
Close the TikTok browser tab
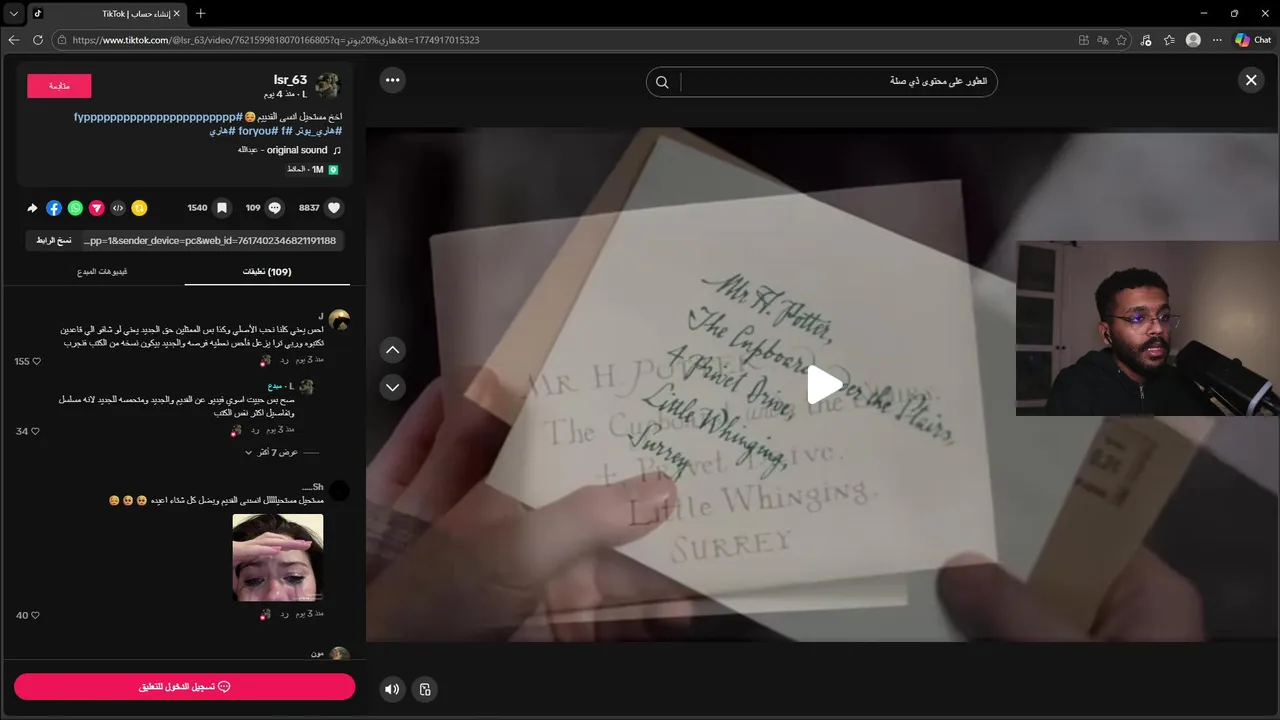[177, 14]
